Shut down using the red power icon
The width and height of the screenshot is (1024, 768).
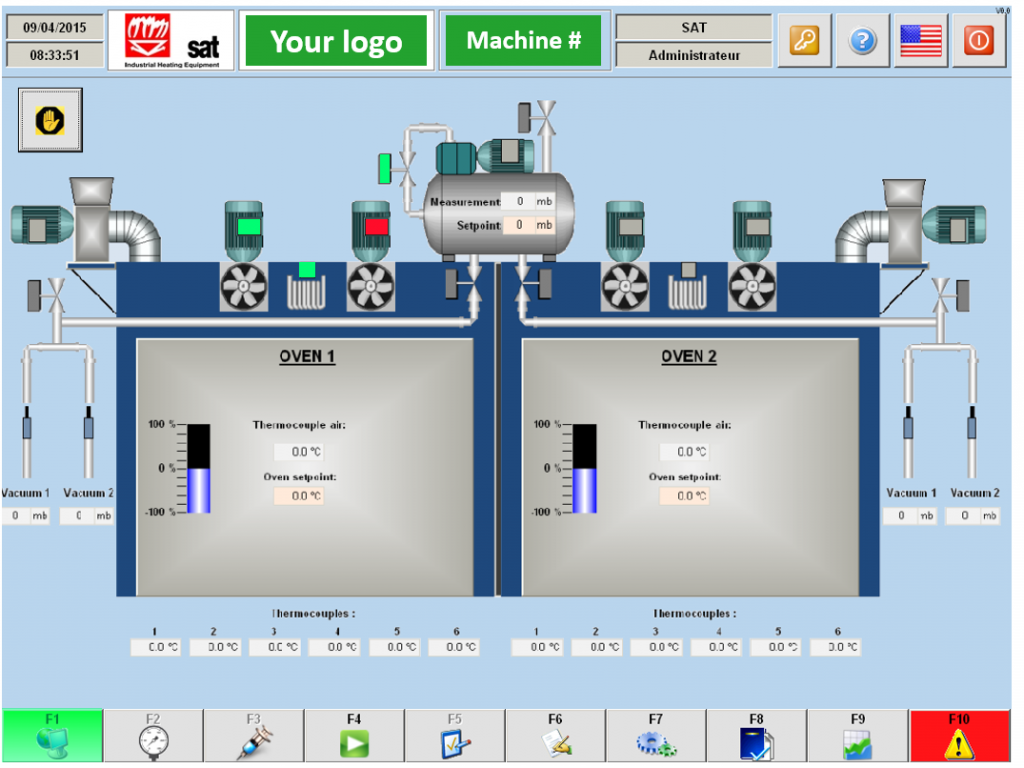coord(978,40)
